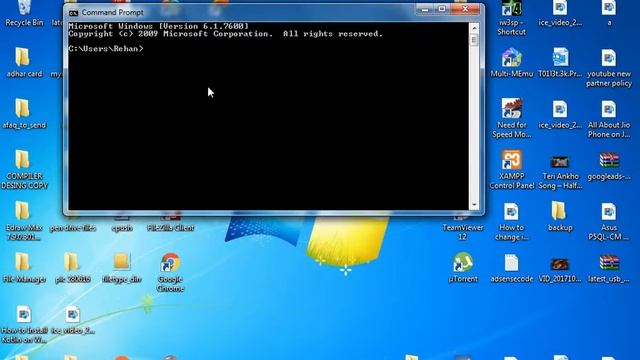
Task: Open the file named a
Action: point(609,13)
